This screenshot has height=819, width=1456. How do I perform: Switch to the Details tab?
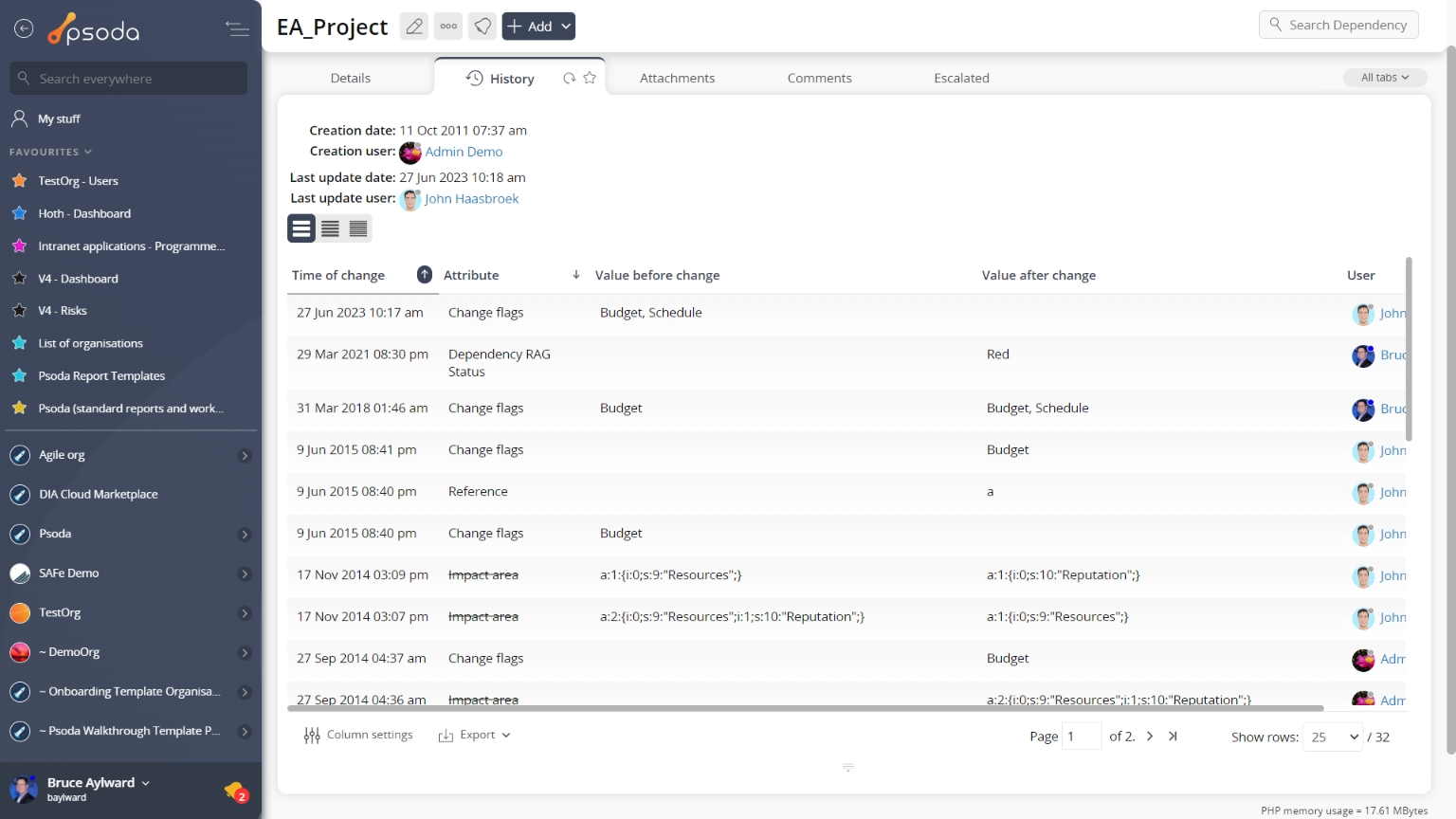pyautogui.click(x=351, y=78)
